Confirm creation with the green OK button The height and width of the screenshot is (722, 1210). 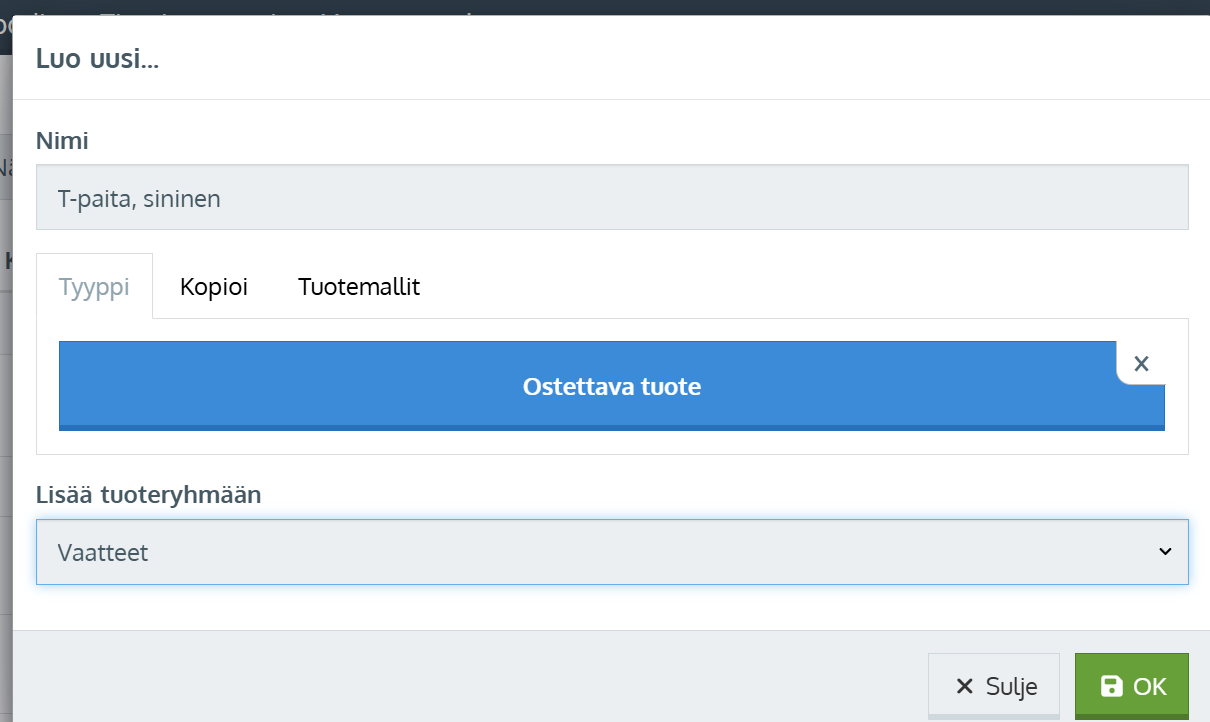(x=1131, y=686)
